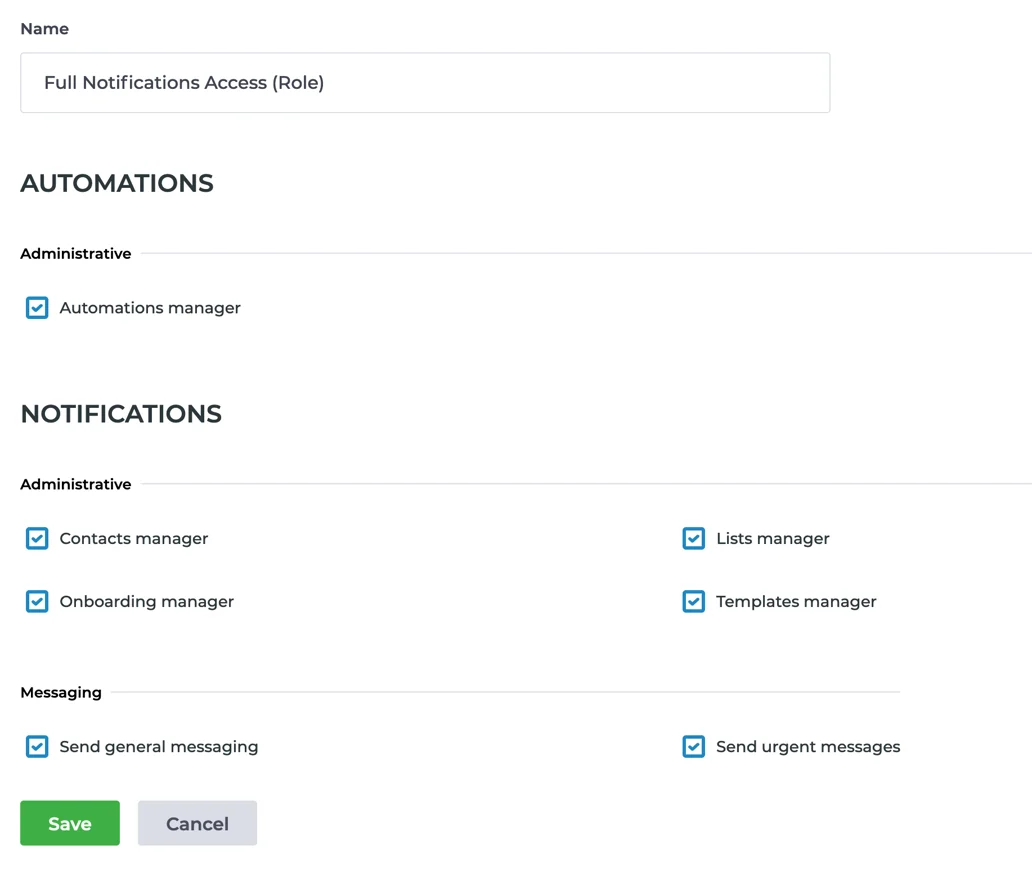
Task: Click the Contacts manager label text
Action: [133, 538]
